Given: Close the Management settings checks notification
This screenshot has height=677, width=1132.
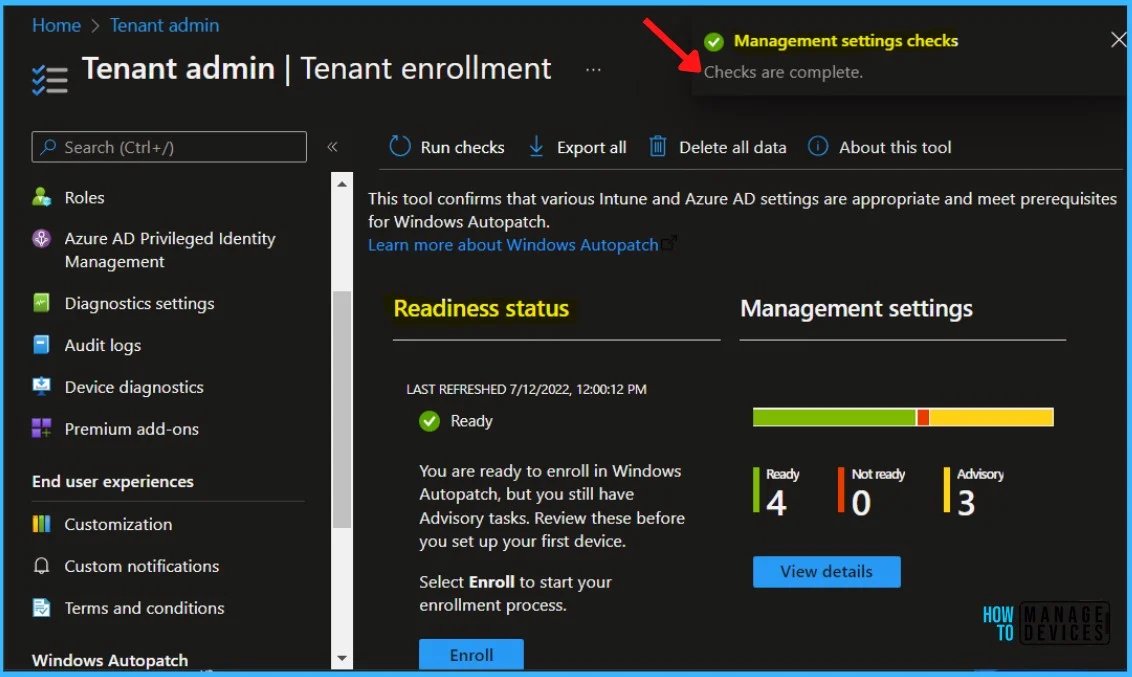Looking at the screenshot, I should click(1118, 40).
